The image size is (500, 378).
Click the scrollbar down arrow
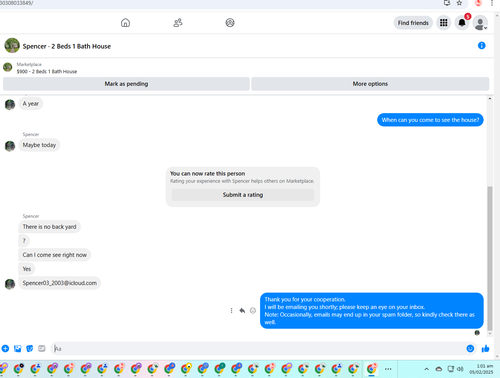click(x=490, y=334)
